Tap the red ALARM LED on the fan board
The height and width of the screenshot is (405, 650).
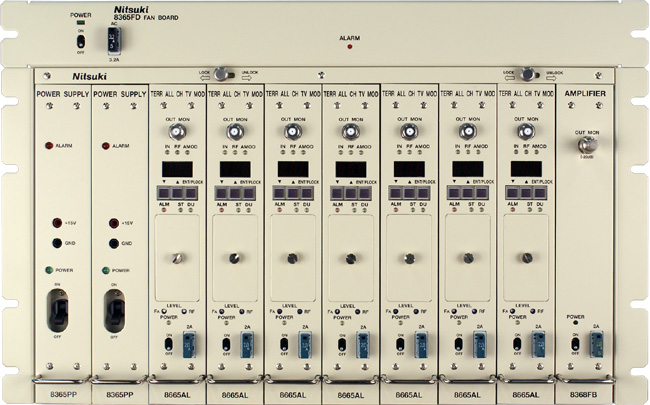point(350,47)
